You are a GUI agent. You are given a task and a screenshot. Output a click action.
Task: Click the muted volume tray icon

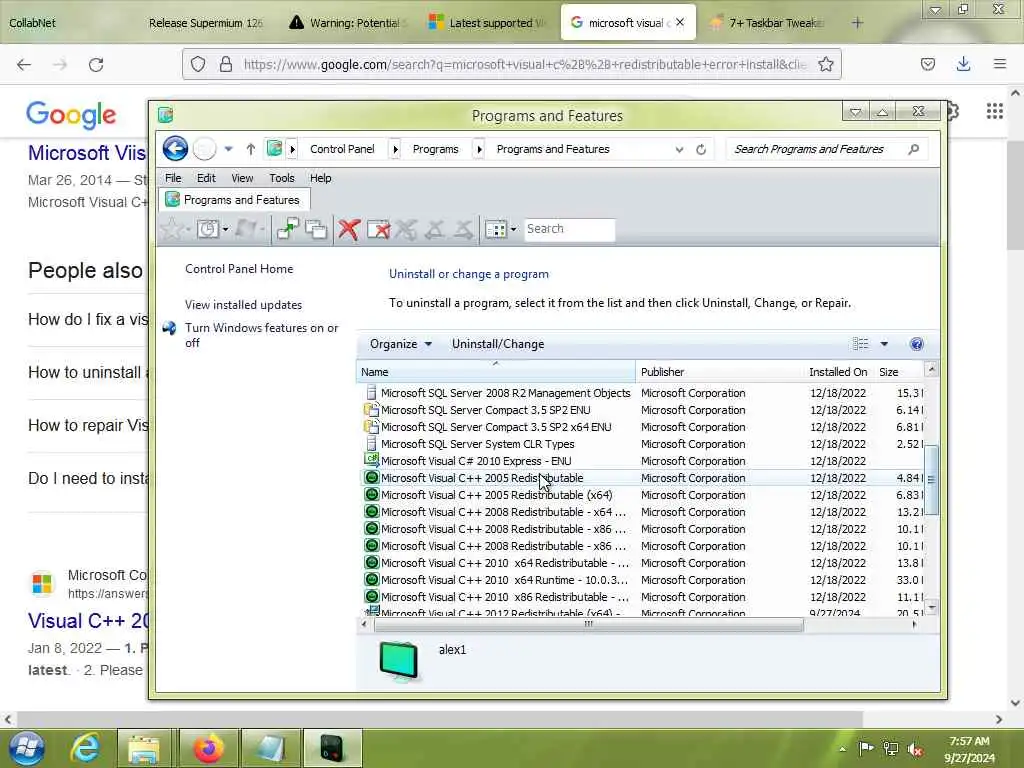(916, 750)
